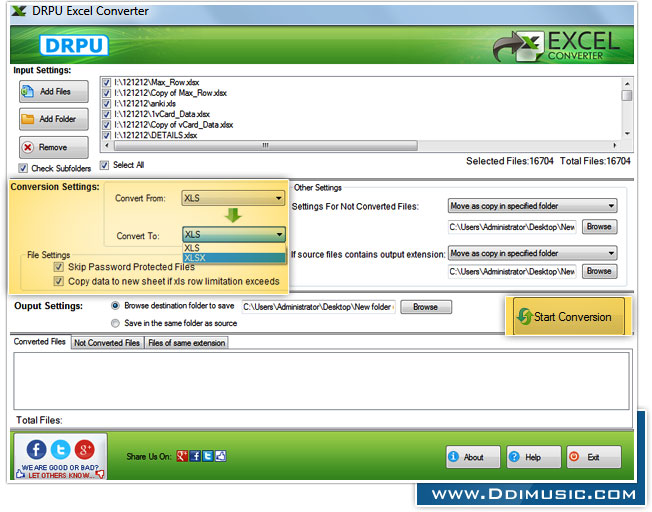The width and height of the screenshot is (652, 512).
Task: Click the file icon on Add Files
Action: point(28,91)
